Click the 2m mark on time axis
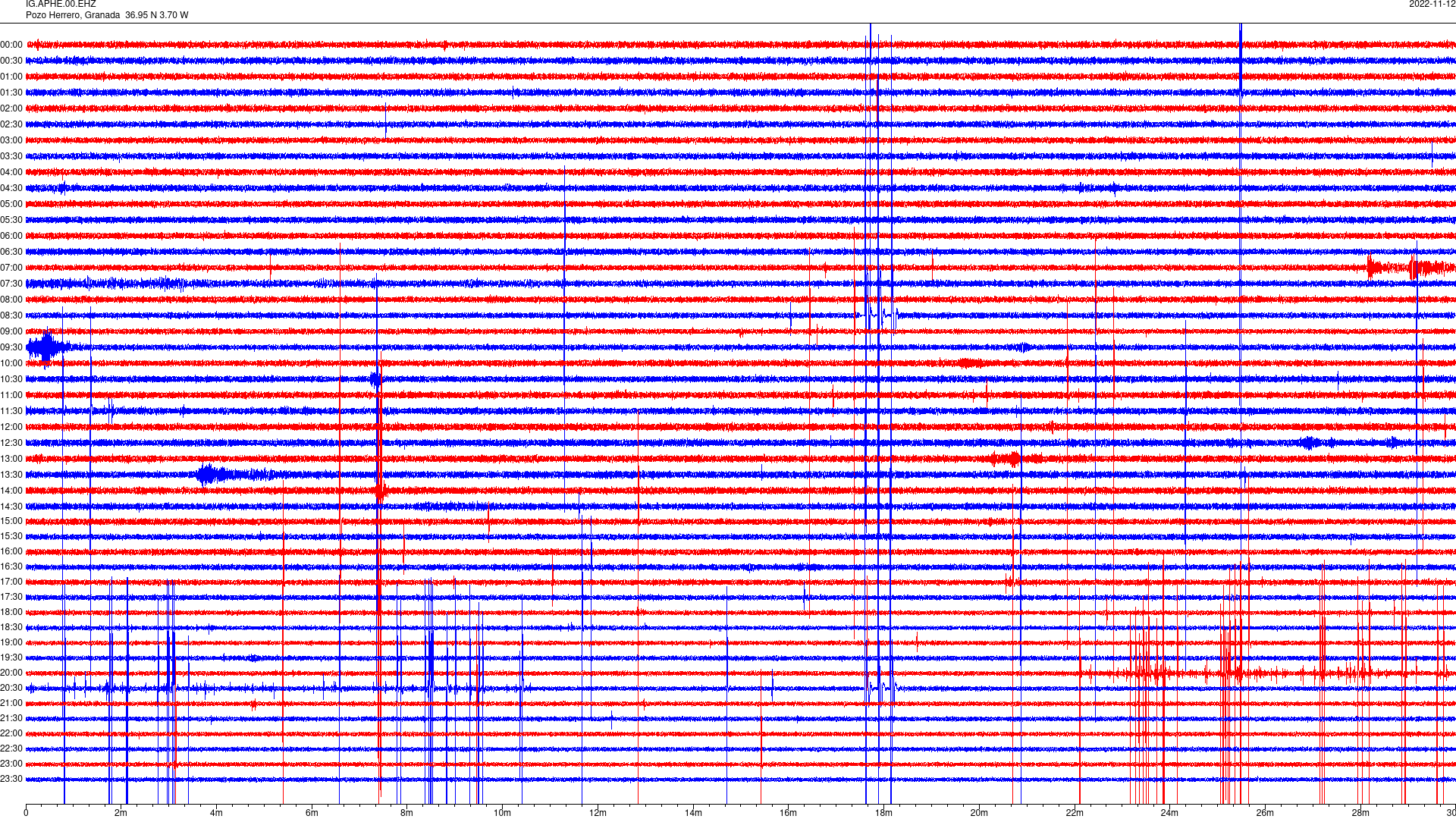This screenshot has width=1456, height=819. 121,813
